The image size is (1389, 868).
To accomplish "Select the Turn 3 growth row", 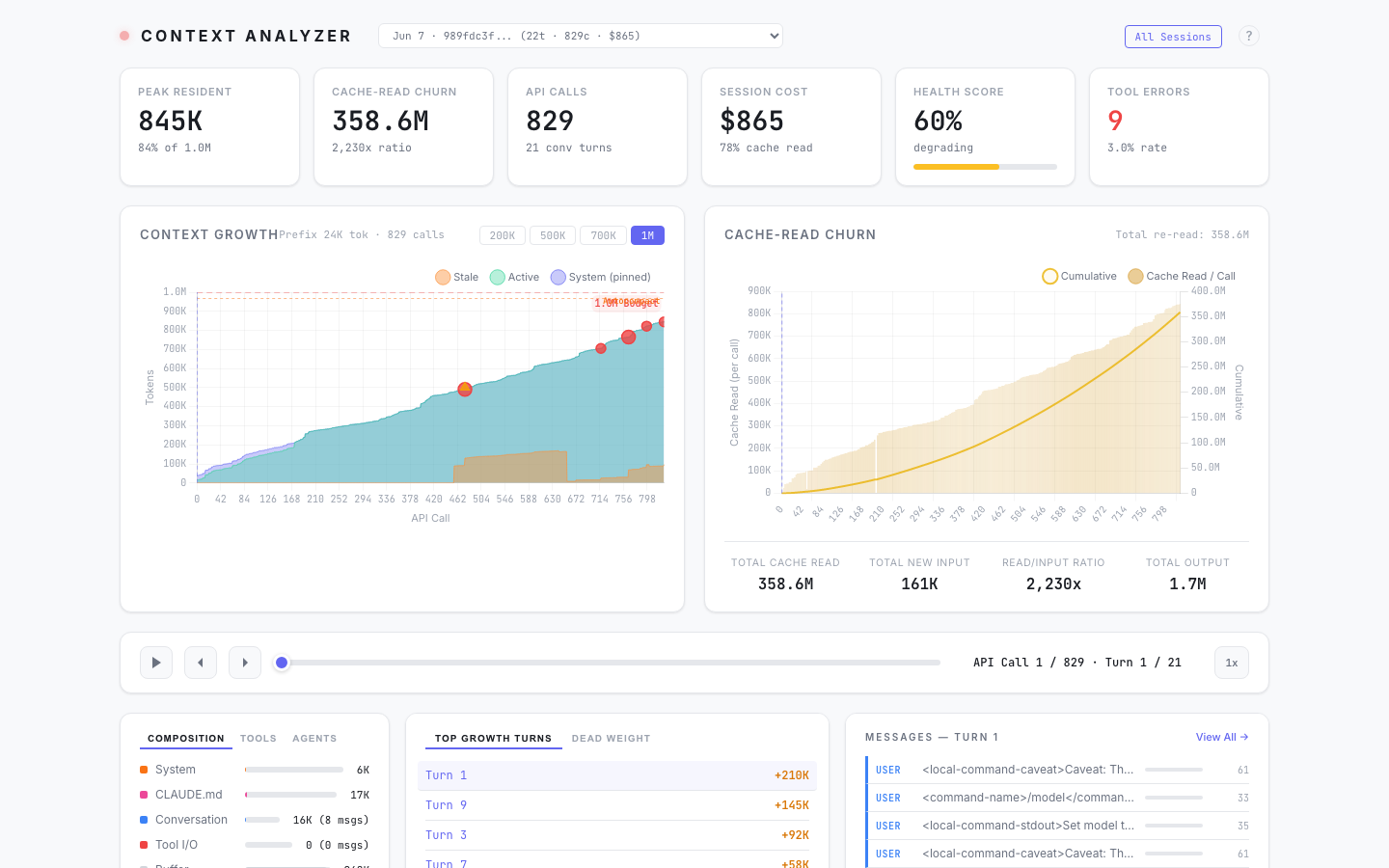I will 617,835.
